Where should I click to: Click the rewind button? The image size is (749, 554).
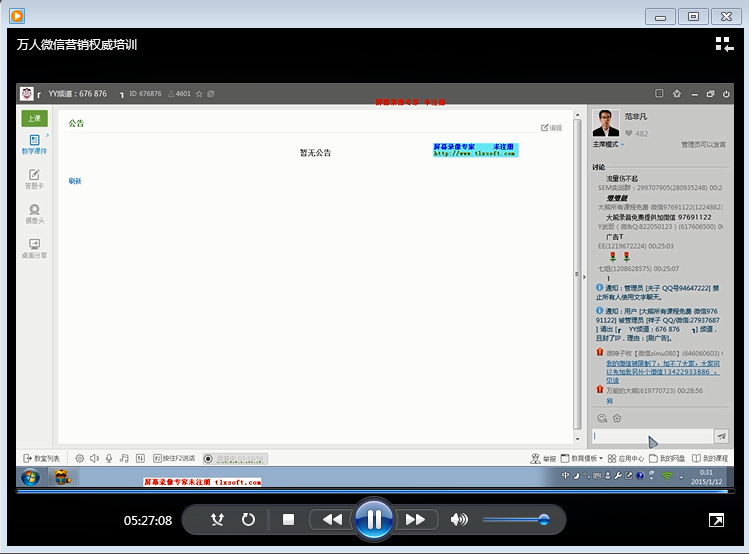click(x=331, y=520)
